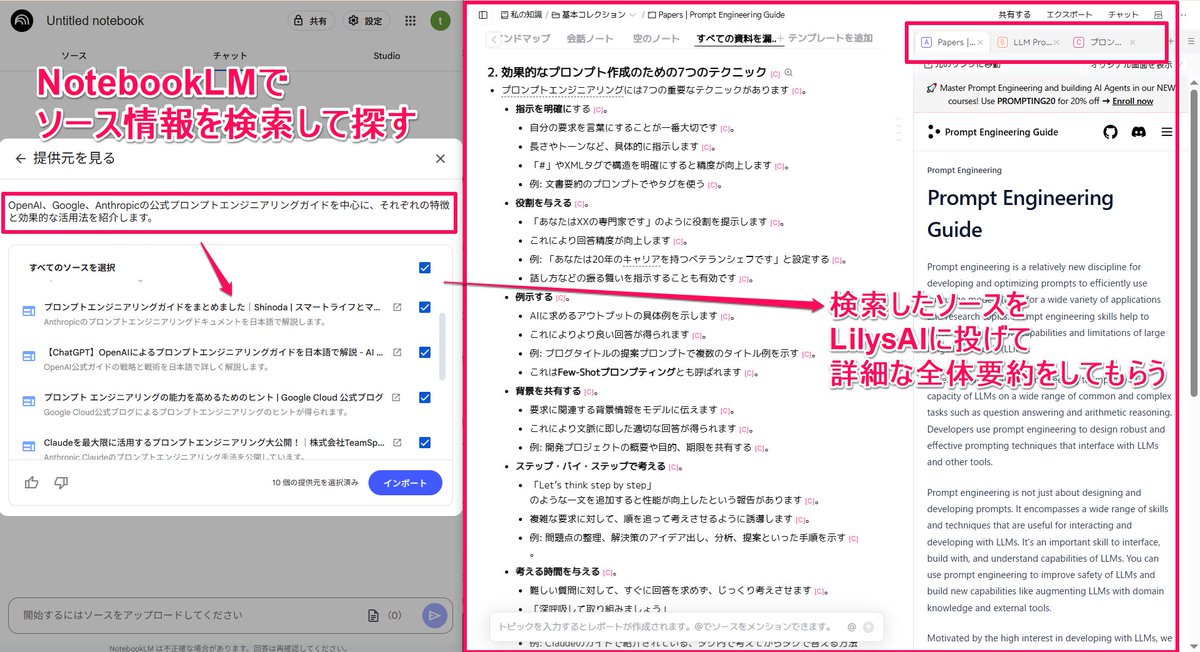Image resolution: width=1200 pixels, height=652 pixels.
Task: Click エクスポート in LilysAI top bar
Action: pos(1069,15)
